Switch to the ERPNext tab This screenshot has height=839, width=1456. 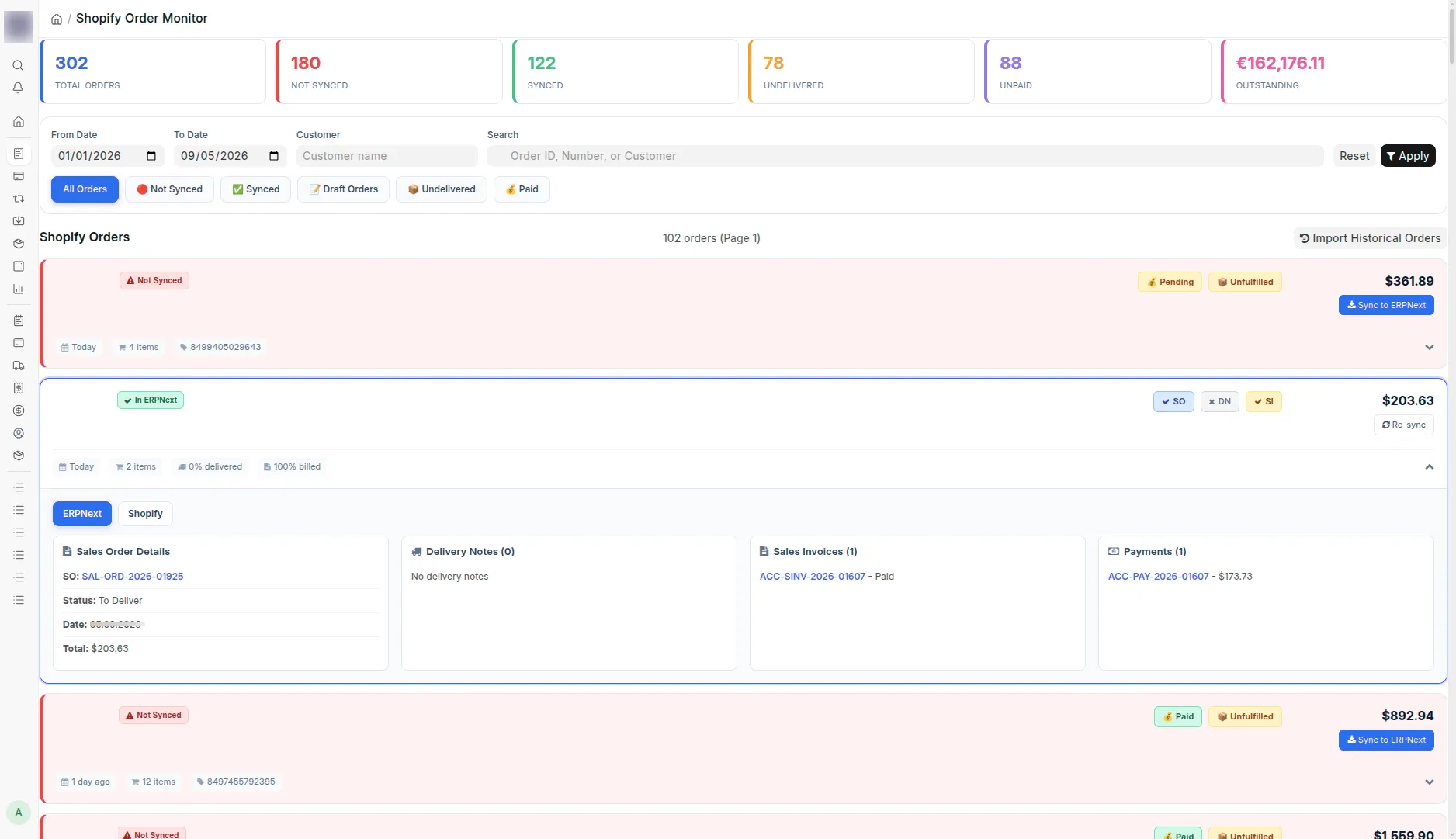point(82,514)
